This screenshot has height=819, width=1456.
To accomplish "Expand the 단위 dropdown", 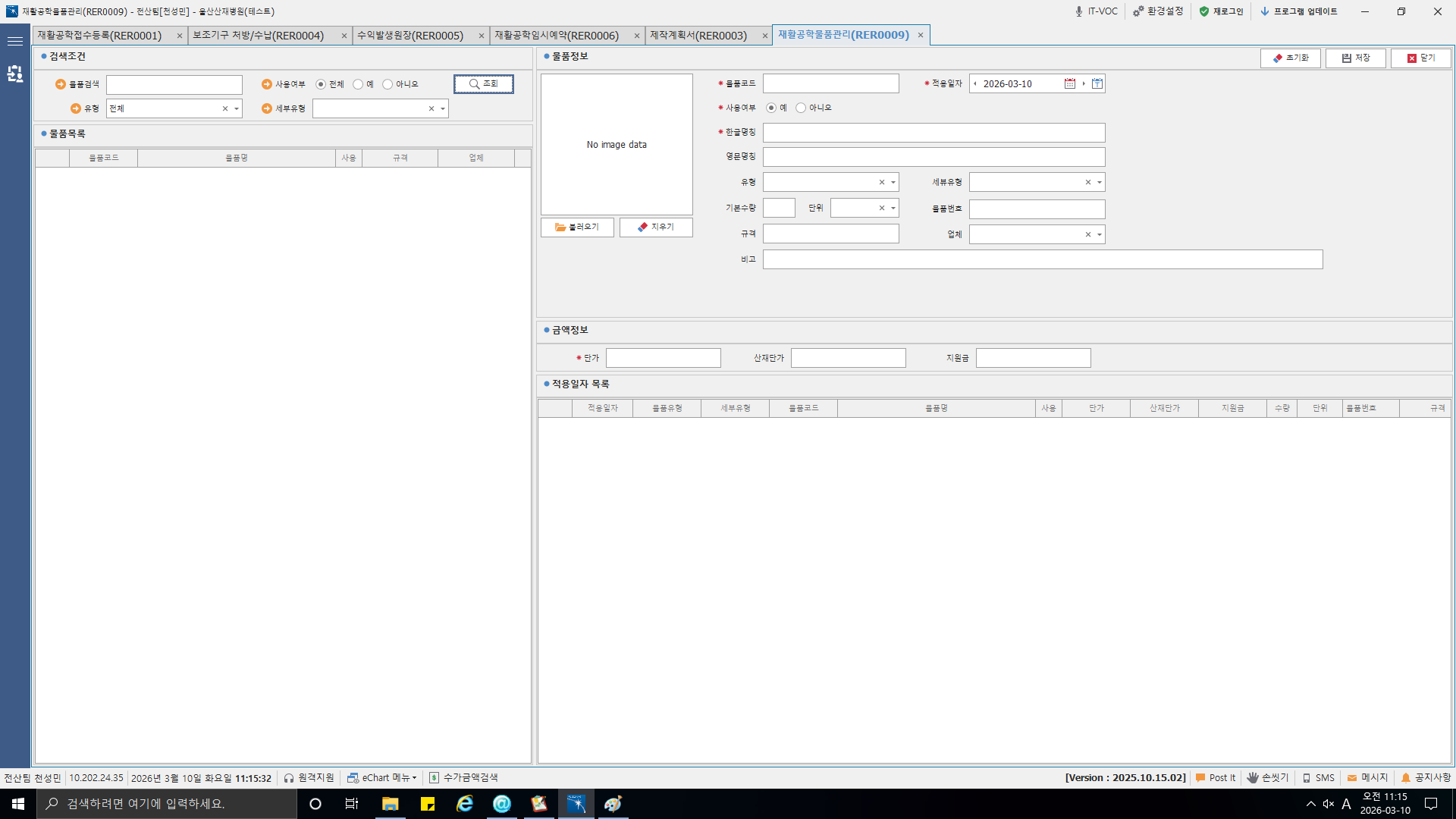I will coord(893,208).
